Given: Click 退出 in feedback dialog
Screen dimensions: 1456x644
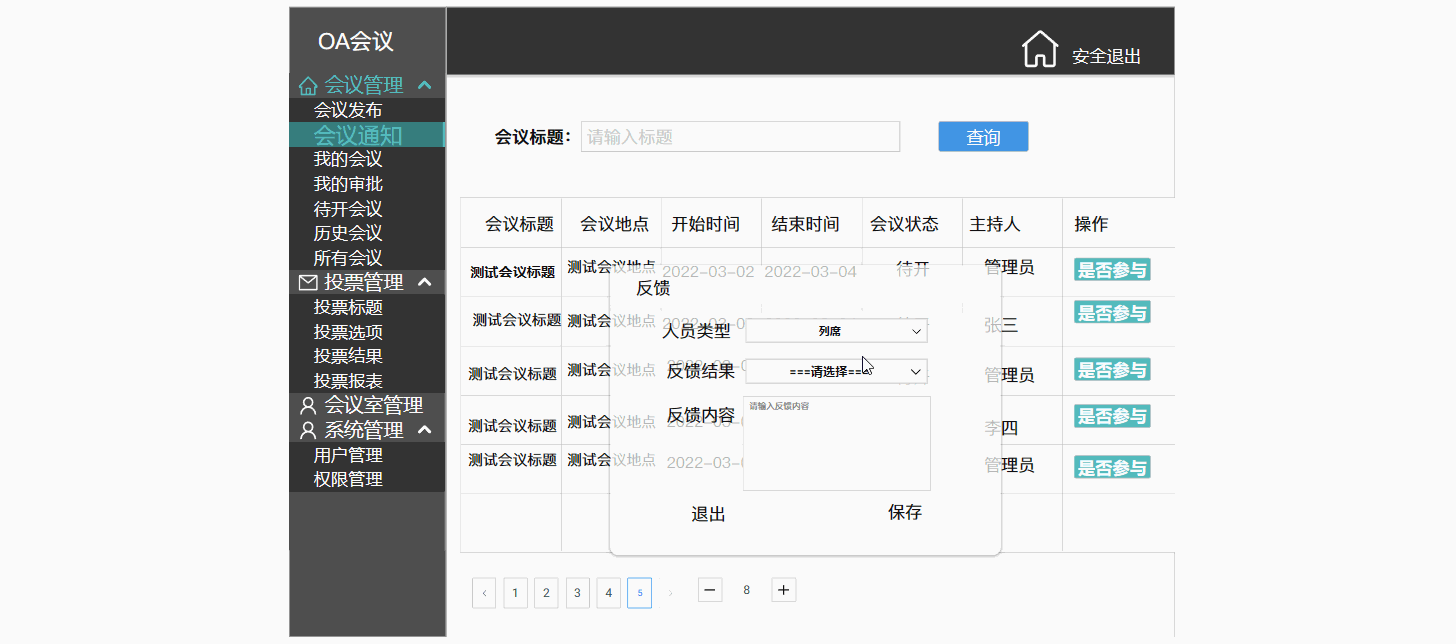Looking at the screenshot, I should coord(708,514).
